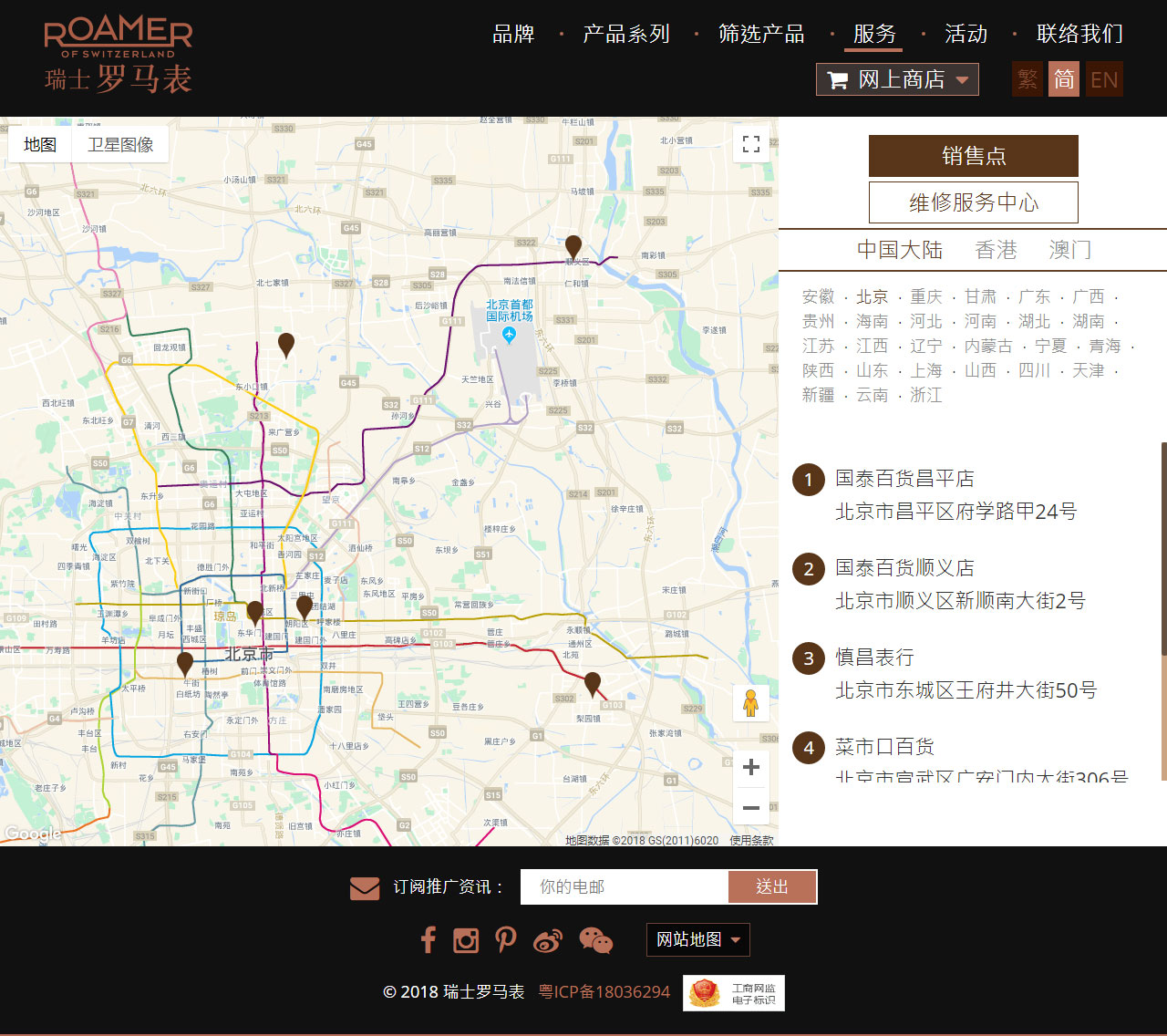Submit the newsletter with 送出 button
Screen dimensions: 1167x1036
coord(772,886)
